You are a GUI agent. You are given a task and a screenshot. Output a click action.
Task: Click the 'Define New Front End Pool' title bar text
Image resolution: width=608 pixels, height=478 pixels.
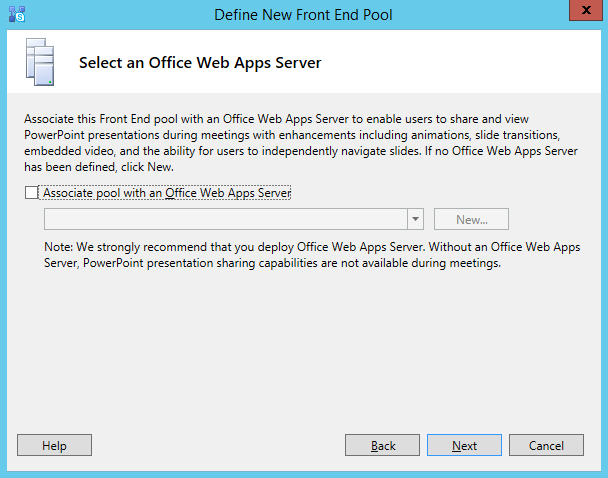[304, 14]
